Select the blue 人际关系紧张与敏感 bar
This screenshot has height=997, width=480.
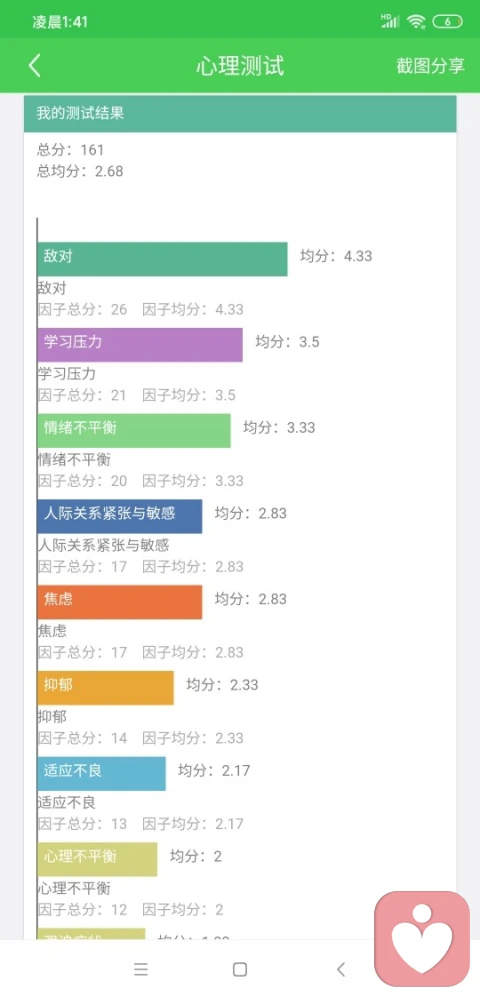pos(120,516)
